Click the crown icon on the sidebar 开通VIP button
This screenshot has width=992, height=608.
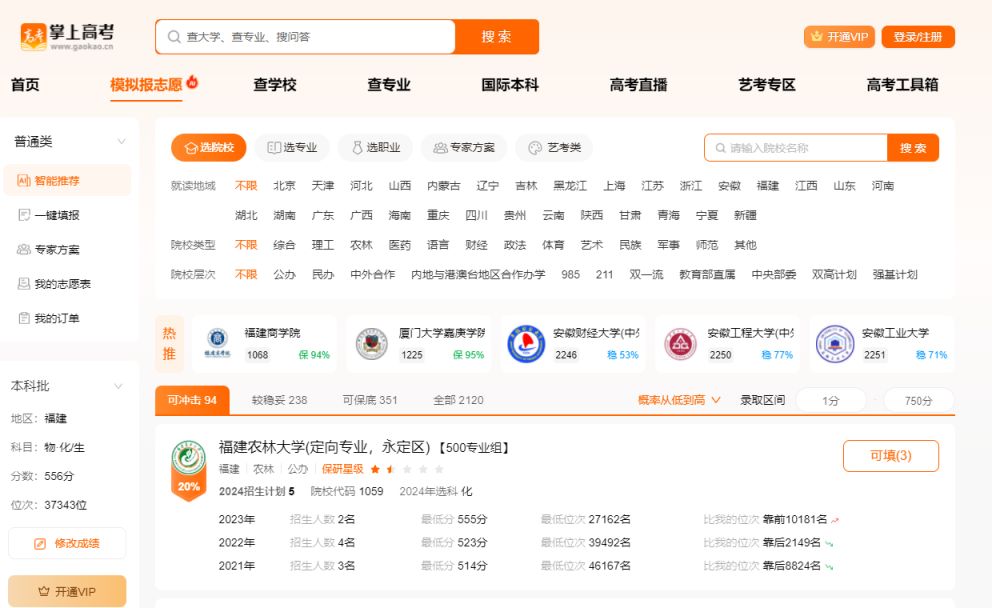[x=44, y=592]
